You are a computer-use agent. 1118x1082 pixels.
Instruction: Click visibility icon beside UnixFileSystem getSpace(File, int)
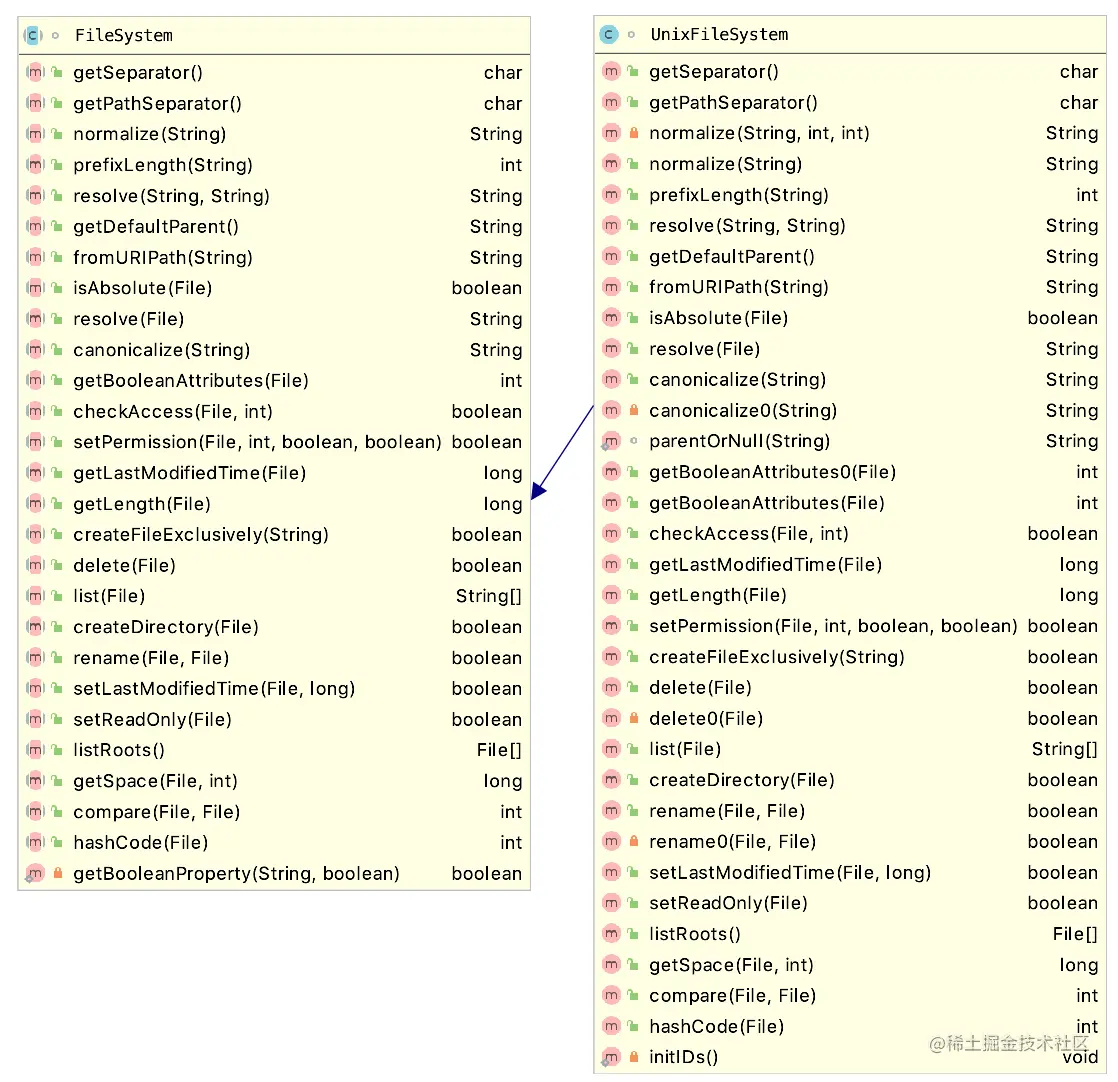pyautogui.click(x=634, y=964)
